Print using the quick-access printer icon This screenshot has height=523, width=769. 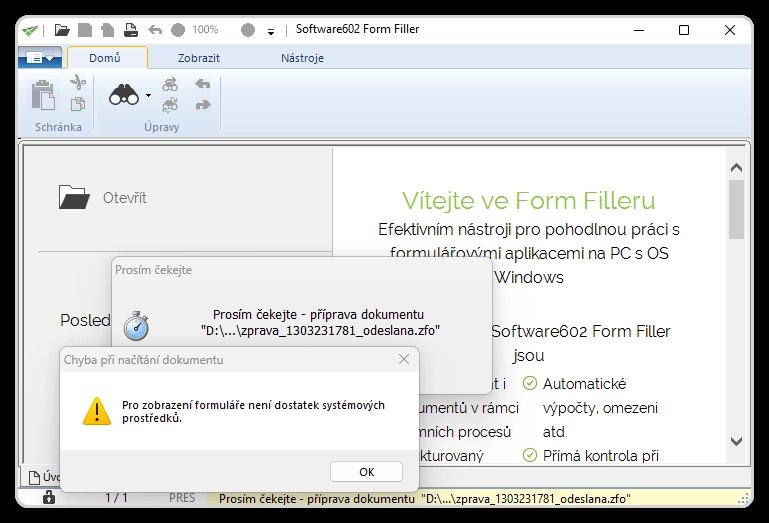point(130,30)
